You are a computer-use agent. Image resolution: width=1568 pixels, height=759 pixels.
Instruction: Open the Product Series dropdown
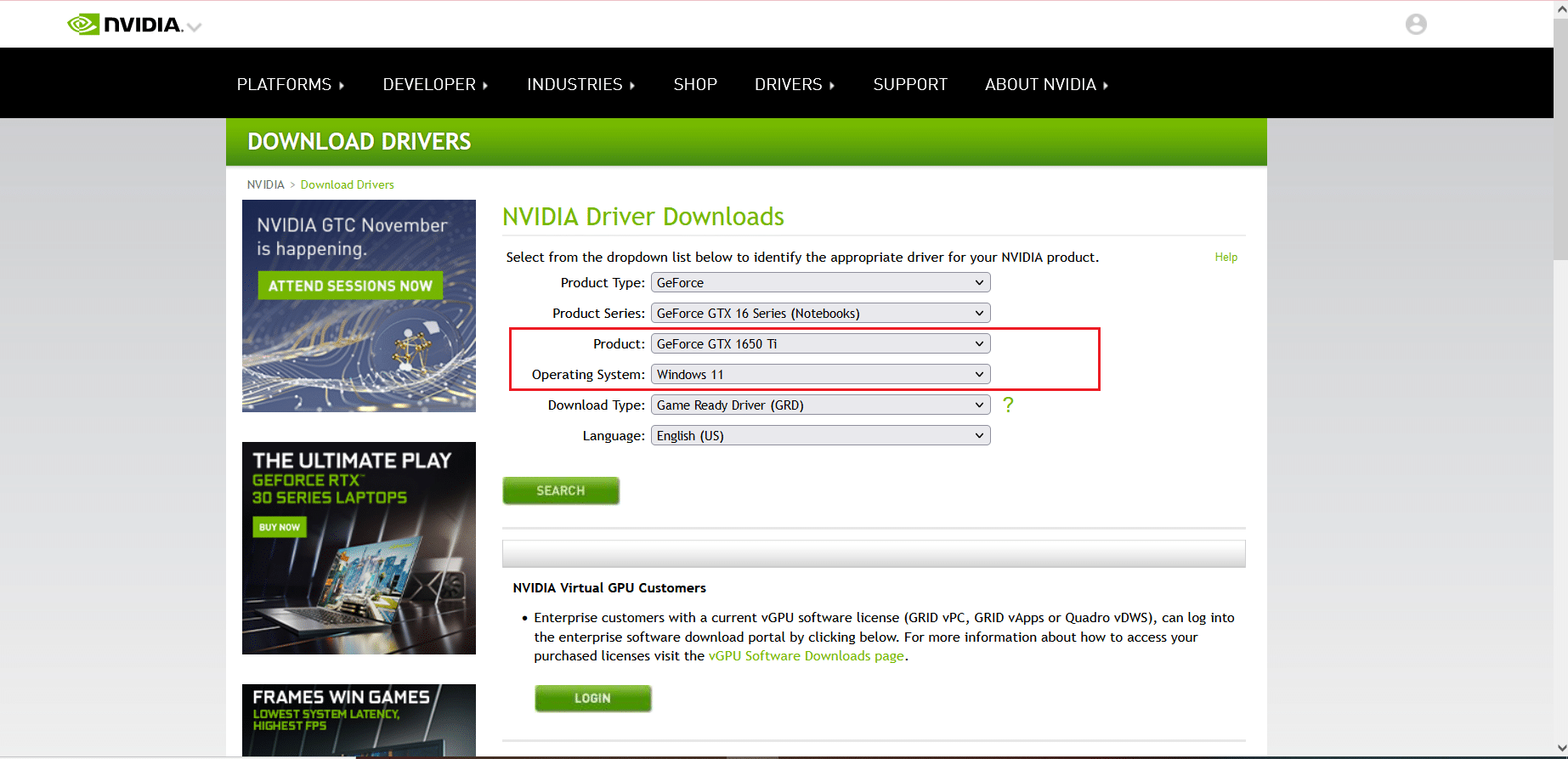click(820, 313)
